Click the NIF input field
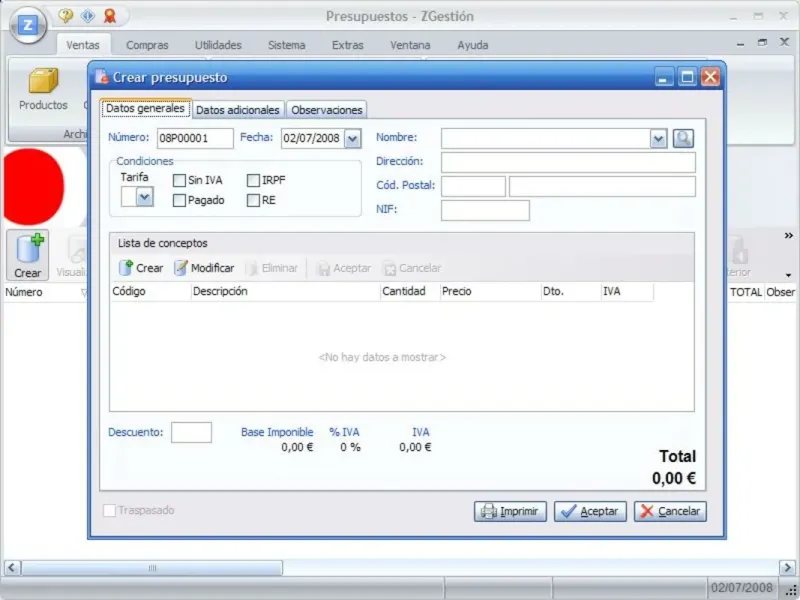The image size is (800, 600). click(x=485, y=210)
